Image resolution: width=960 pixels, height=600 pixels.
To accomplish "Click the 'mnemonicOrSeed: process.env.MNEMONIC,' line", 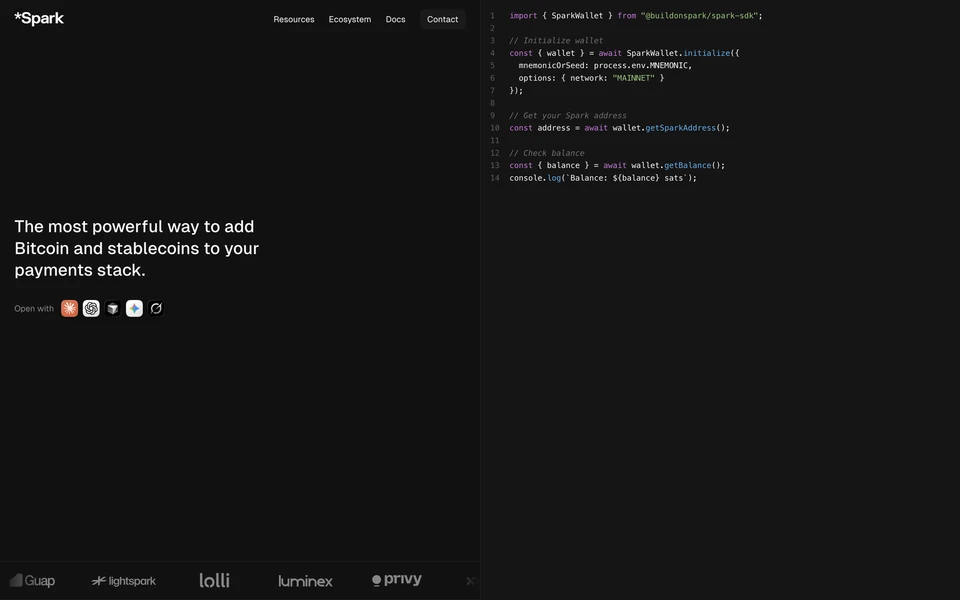I will 605,66.
